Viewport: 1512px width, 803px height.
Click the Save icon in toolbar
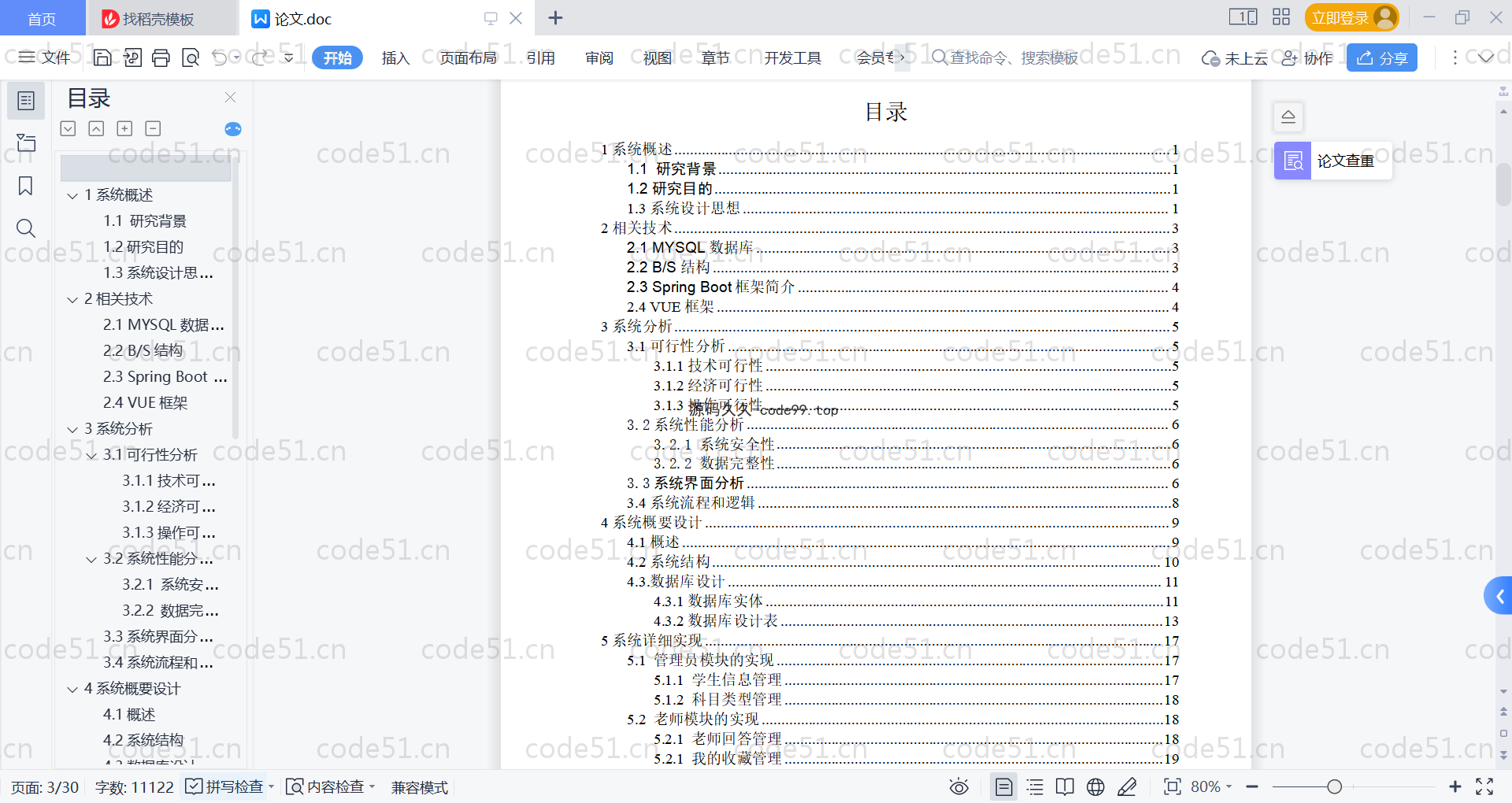coord(102,57)
